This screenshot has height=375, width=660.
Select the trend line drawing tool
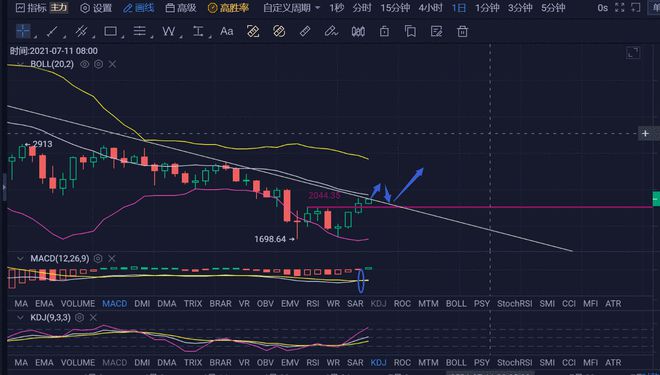[52, 31]
